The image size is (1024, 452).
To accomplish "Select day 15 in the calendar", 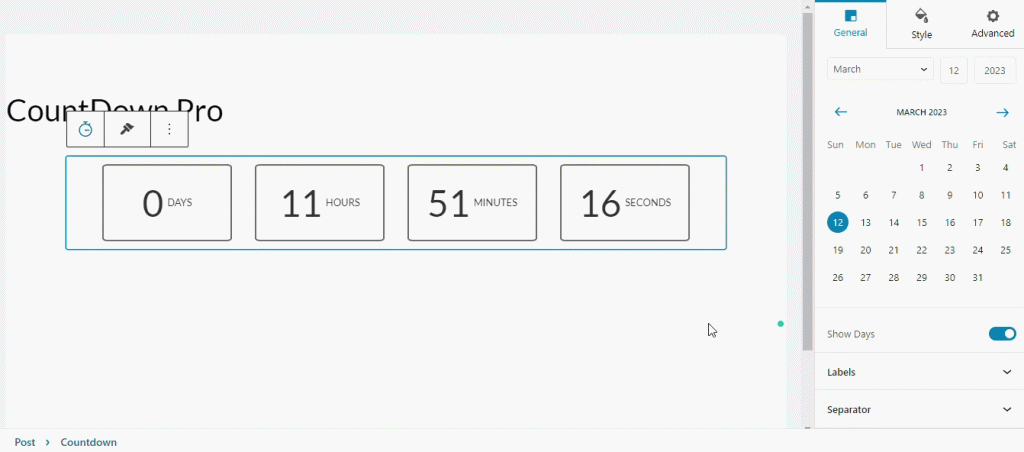I will tap(922, 223).
